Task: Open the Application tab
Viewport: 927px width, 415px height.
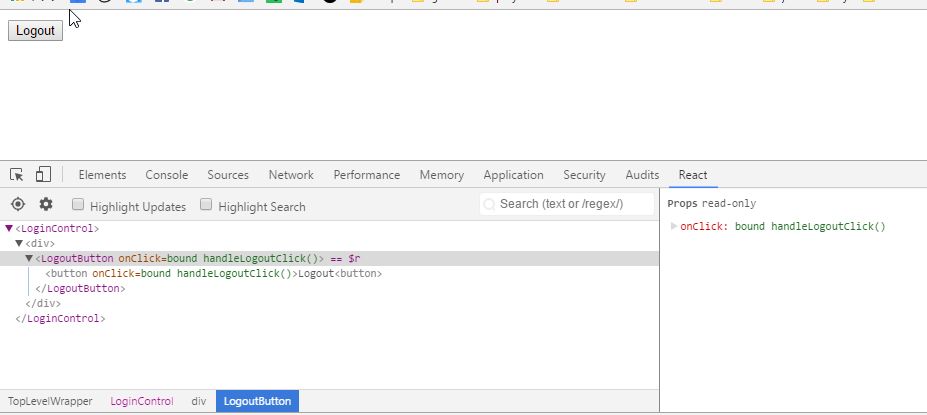Action: point(513,175)
